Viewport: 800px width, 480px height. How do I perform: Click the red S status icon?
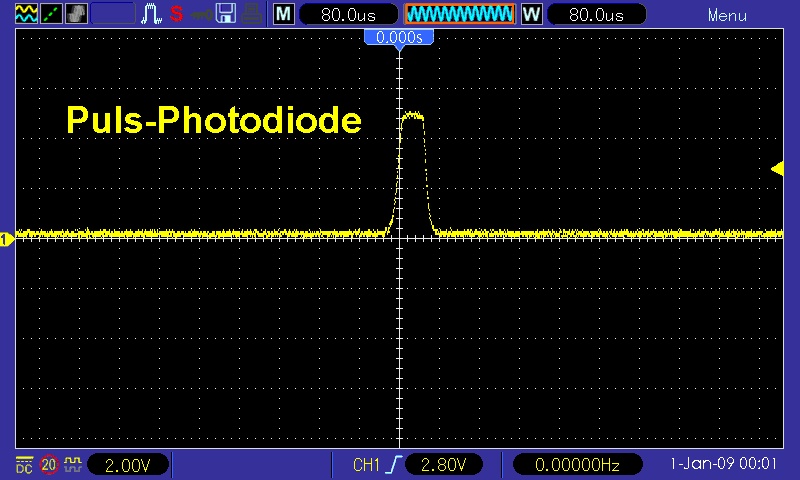176,15
